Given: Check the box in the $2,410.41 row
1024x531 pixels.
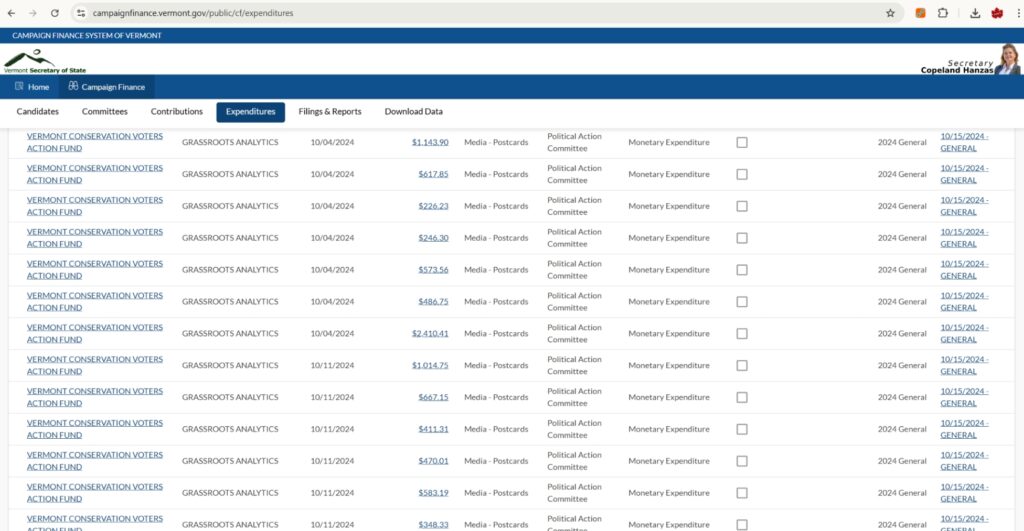Looking at the screenshot, I should [742, 334].
